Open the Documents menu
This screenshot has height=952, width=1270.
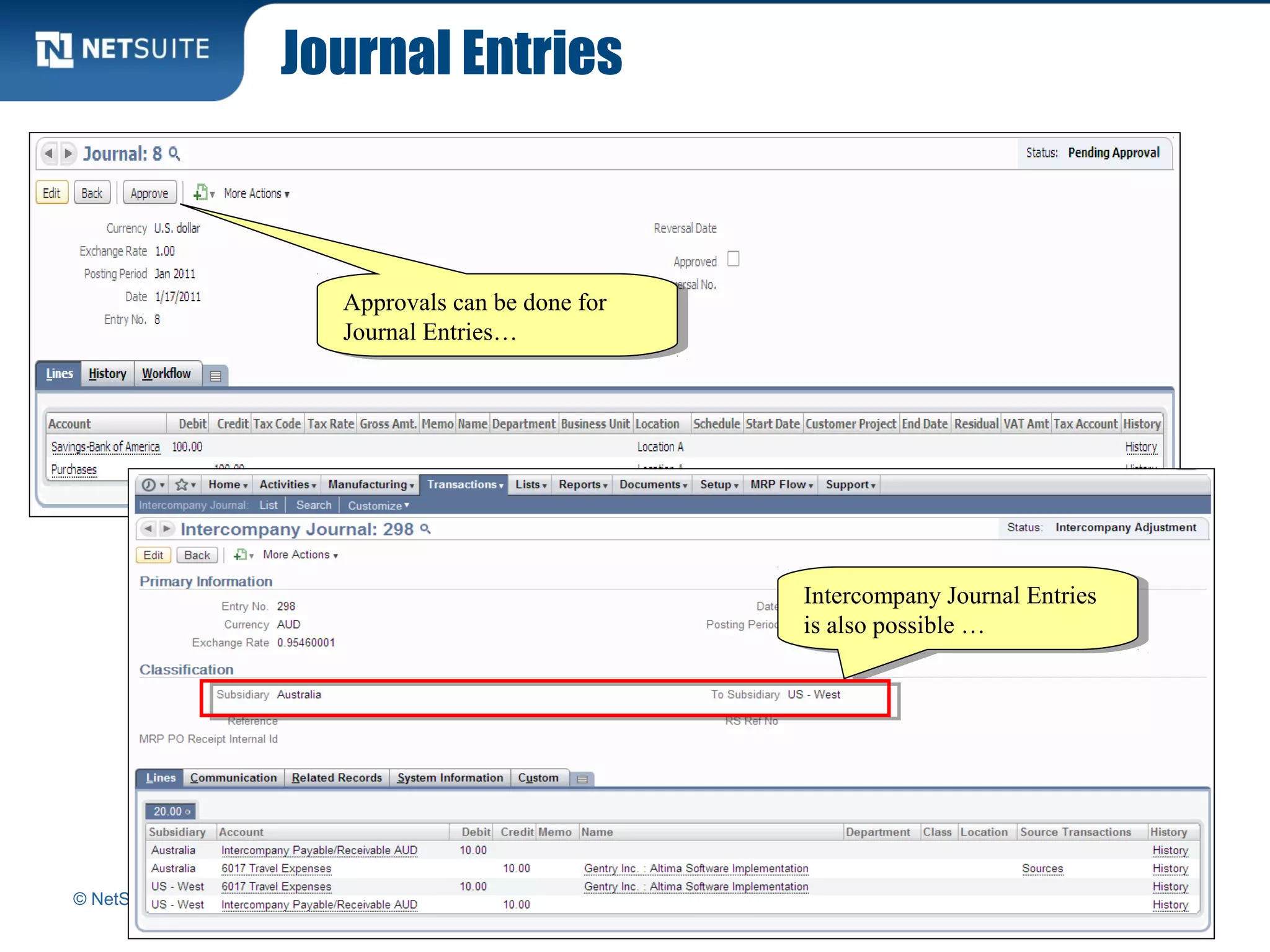coord(653,485)
